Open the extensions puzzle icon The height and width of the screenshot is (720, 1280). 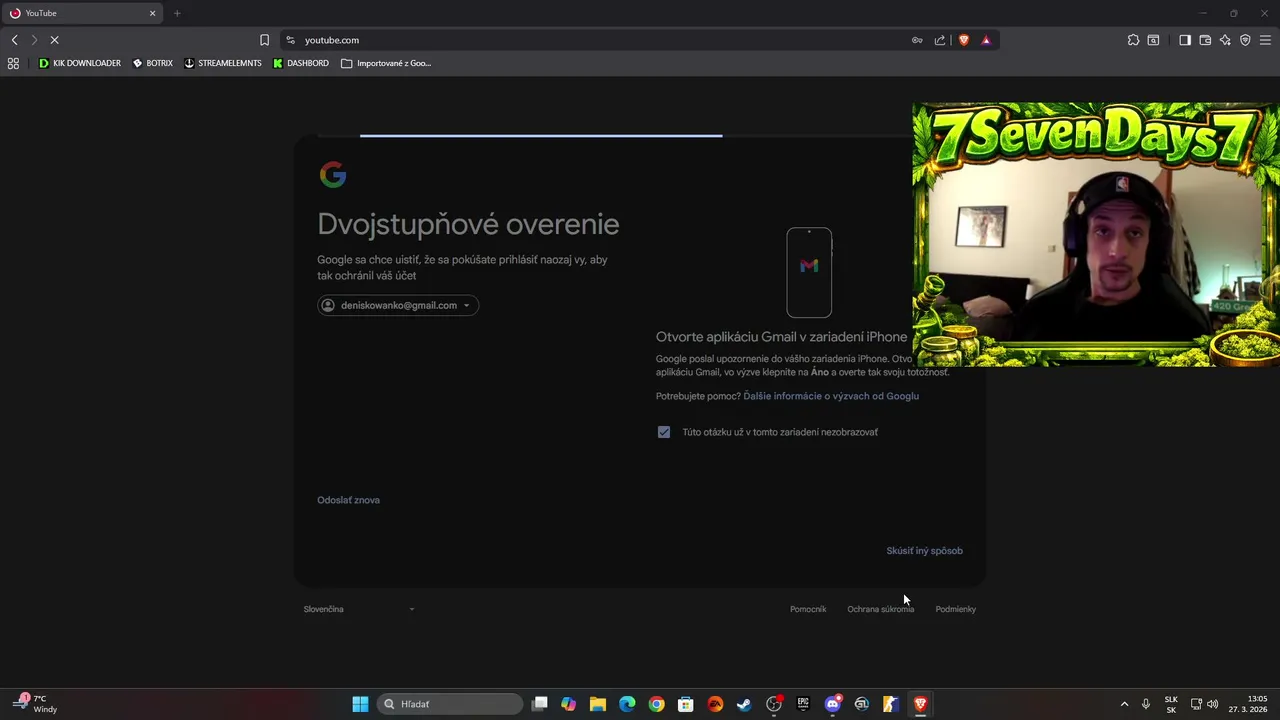point(1133,40)
